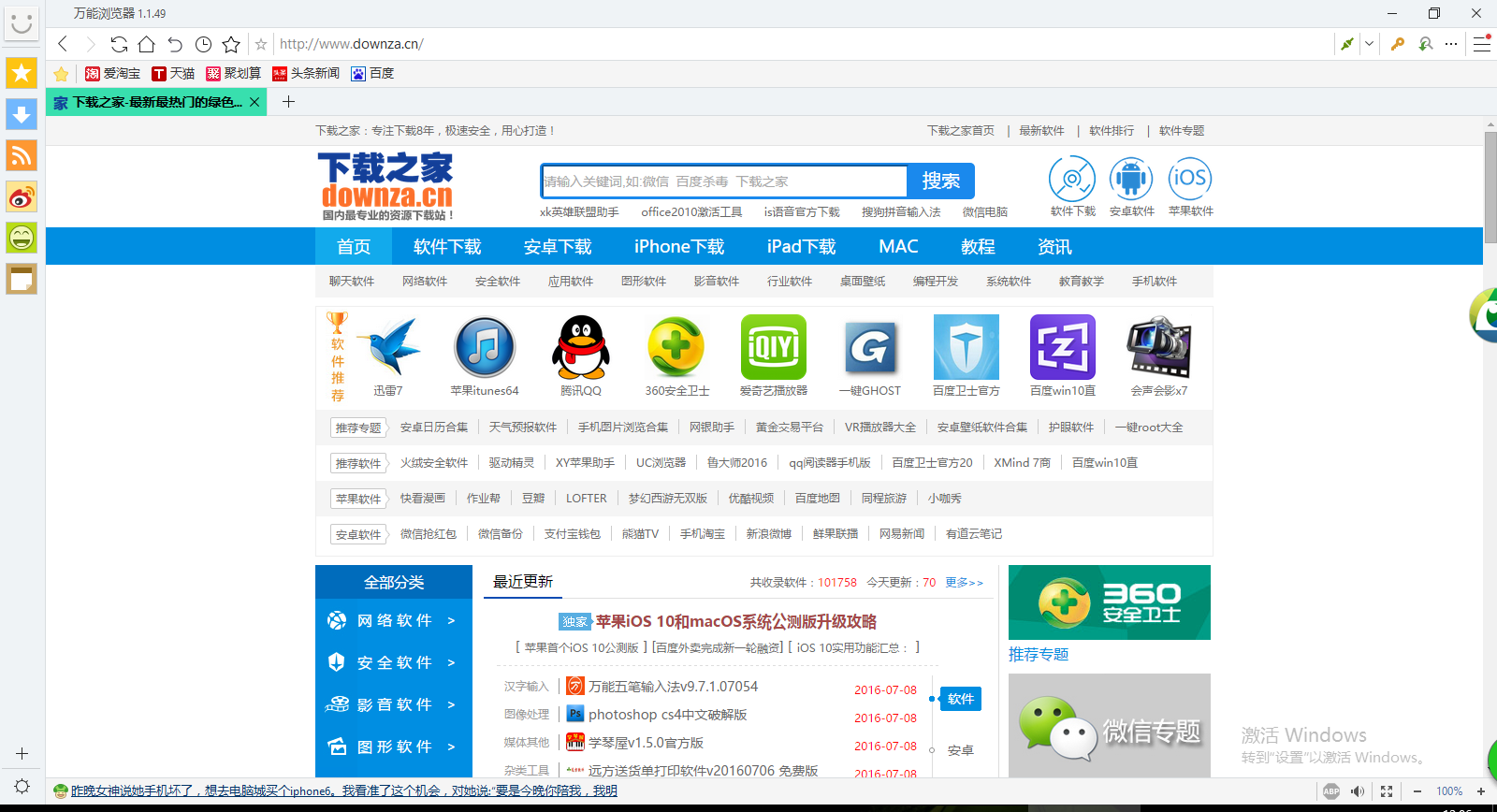Toggle the ABP ad blocker icon
This screenshot has width=1497, height=812.
1331,790
